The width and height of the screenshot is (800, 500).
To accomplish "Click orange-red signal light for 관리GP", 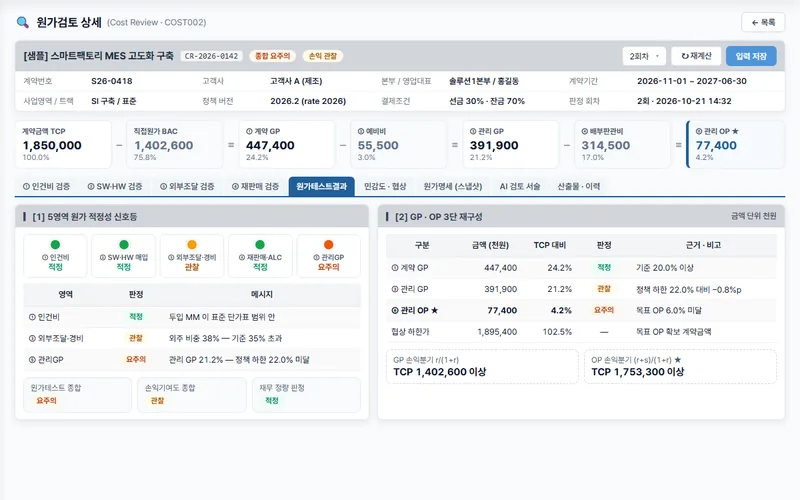I will [x=329, y=245].
